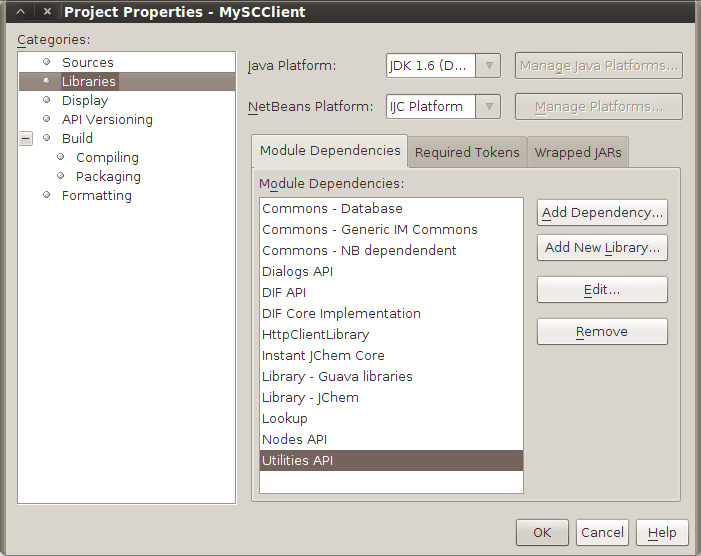Screen dimensions: 701x556
Task: Confirm with the OK button
Action: click(542, 533)
